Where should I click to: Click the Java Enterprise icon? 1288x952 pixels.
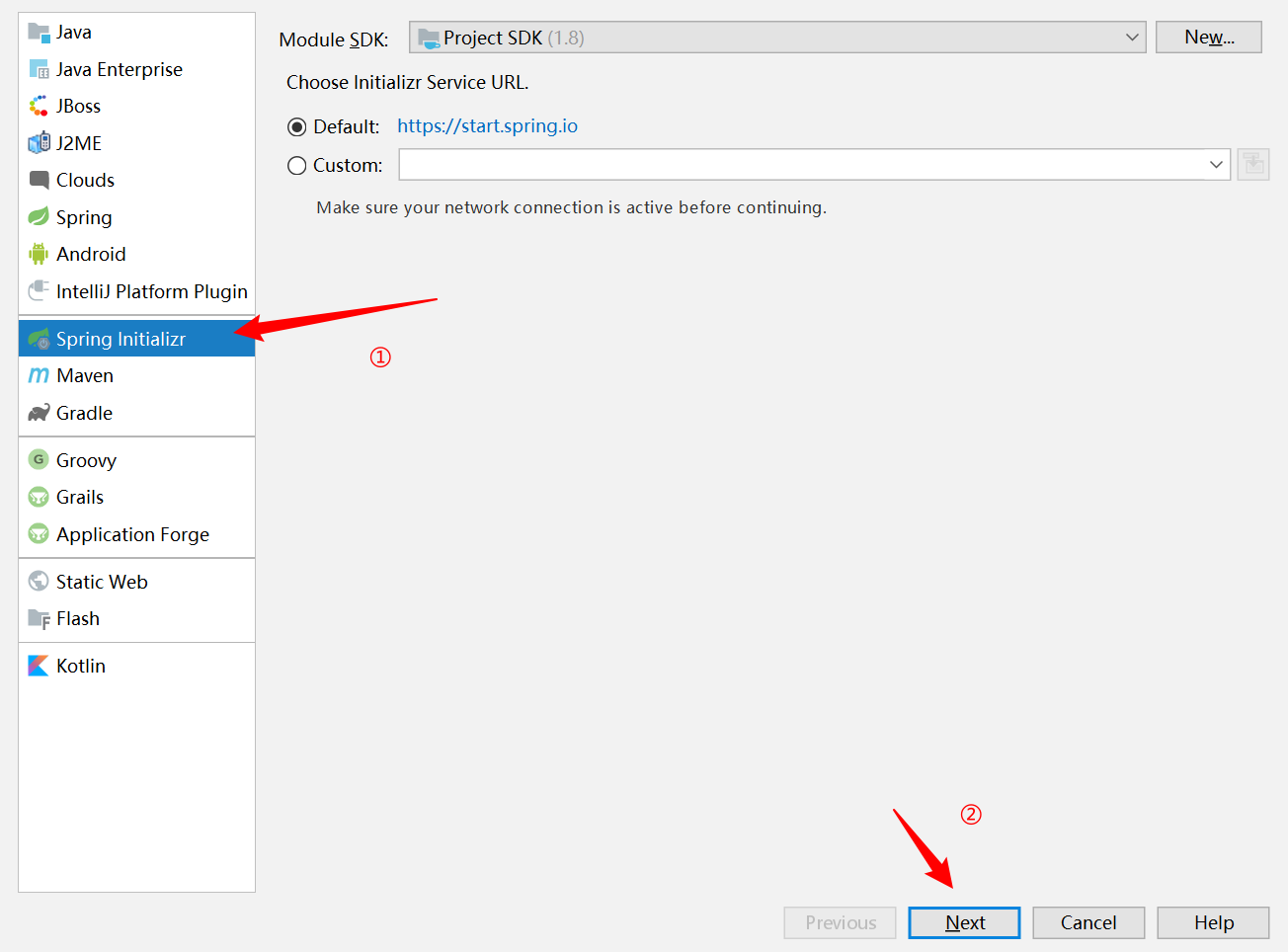(x=39, y=69)
